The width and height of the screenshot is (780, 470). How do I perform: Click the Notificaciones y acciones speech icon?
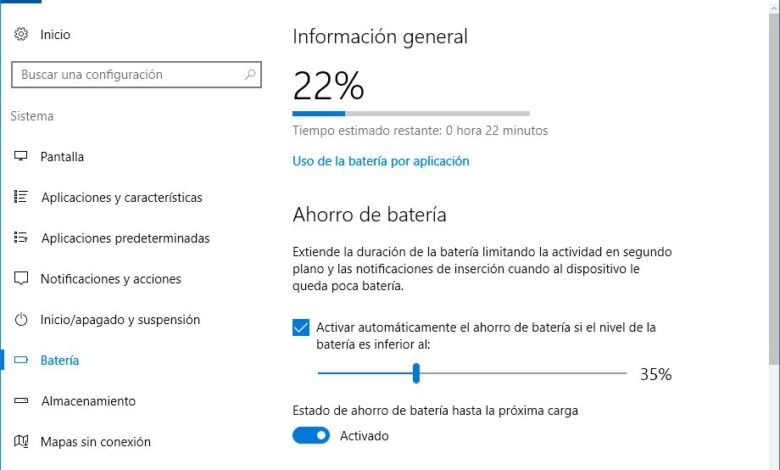[20, 279]
